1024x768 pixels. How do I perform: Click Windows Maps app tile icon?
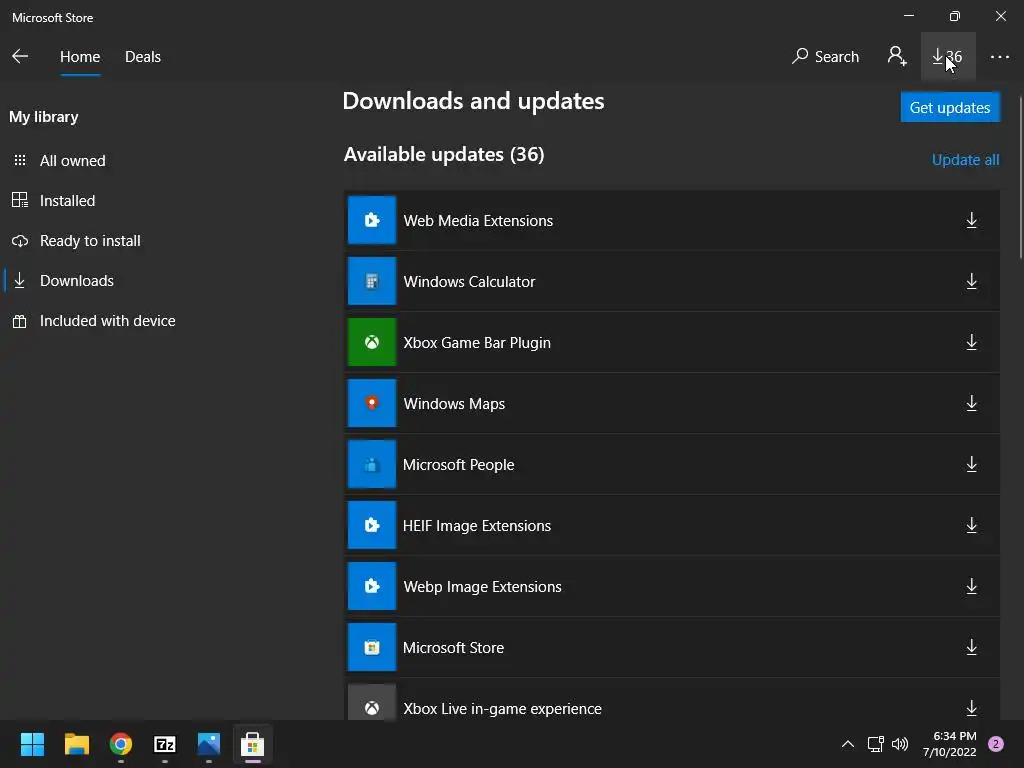click(x=372, y=403)
